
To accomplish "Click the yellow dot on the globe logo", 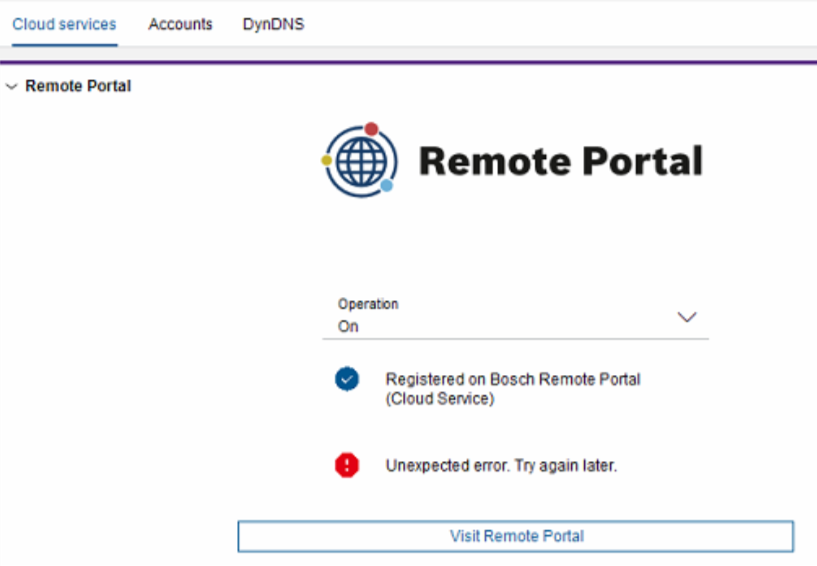I will pyautogui.click(x=327, y=160).
